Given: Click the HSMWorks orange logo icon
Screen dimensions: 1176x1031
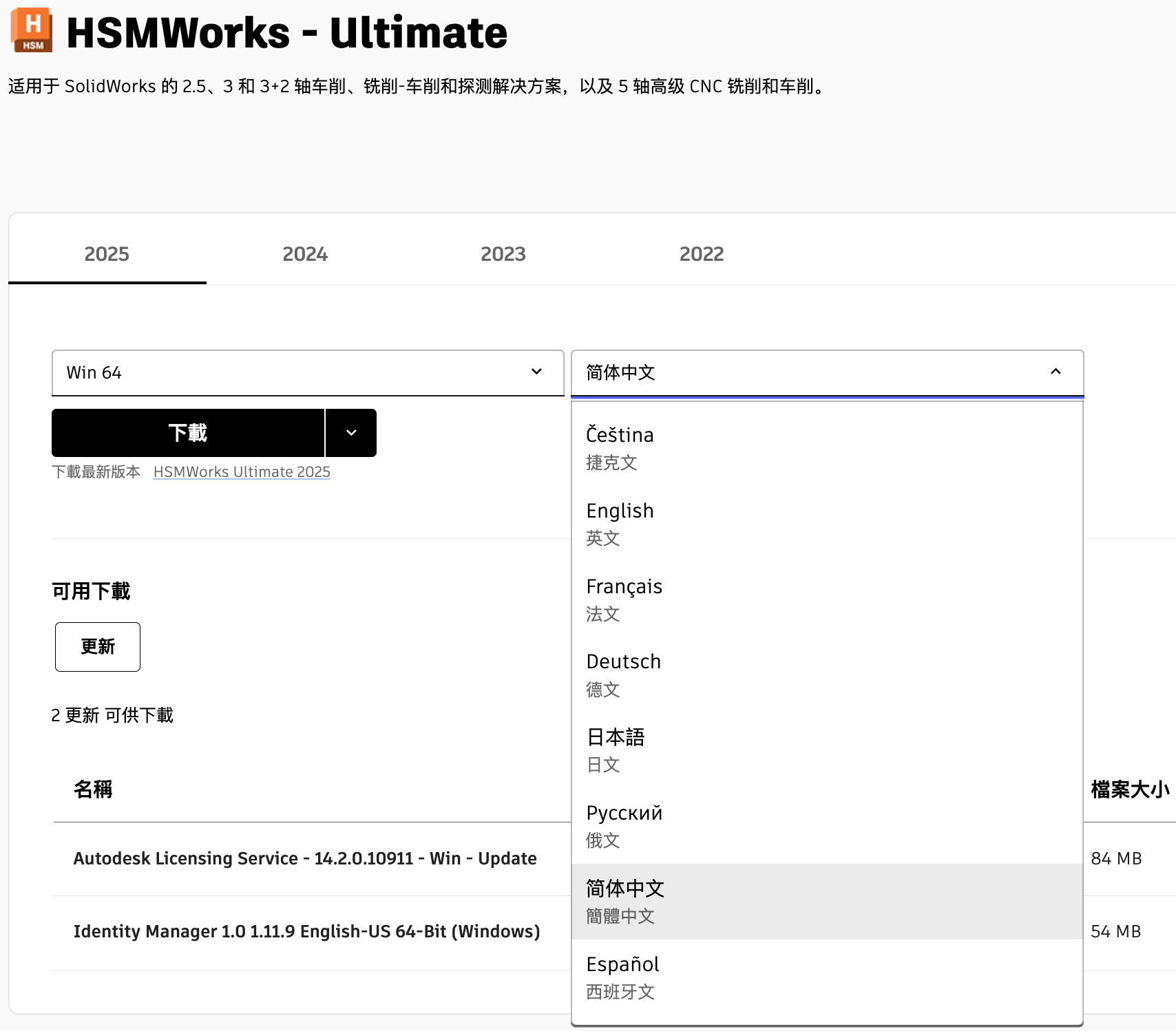Looking at the screenshot, I should tap(32, 30).
